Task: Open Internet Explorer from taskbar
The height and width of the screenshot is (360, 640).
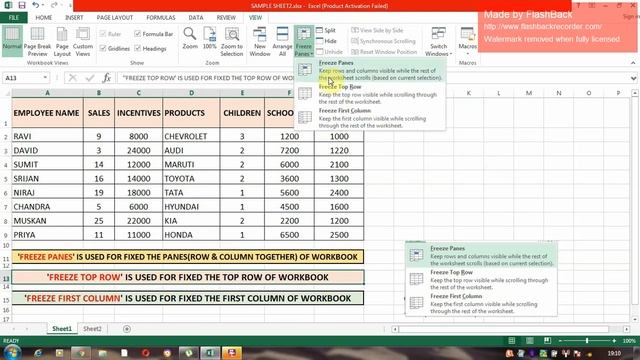Action: [38, 353]
